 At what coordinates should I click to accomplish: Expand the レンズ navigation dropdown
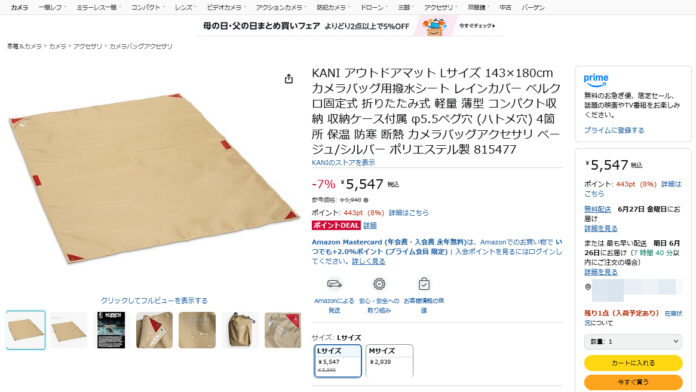coord(185,8)
